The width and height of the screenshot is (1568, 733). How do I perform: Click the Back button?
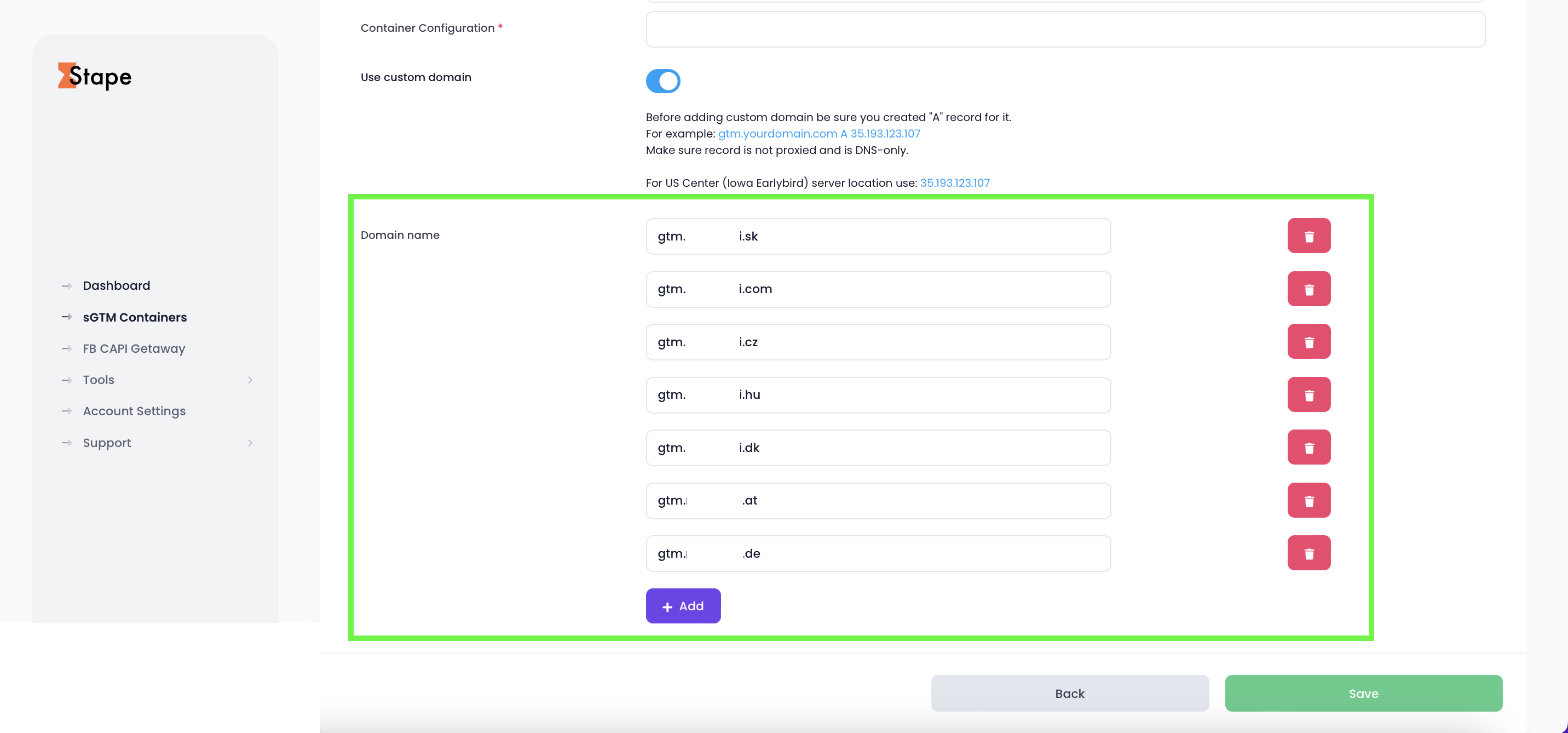point(1069,693)
